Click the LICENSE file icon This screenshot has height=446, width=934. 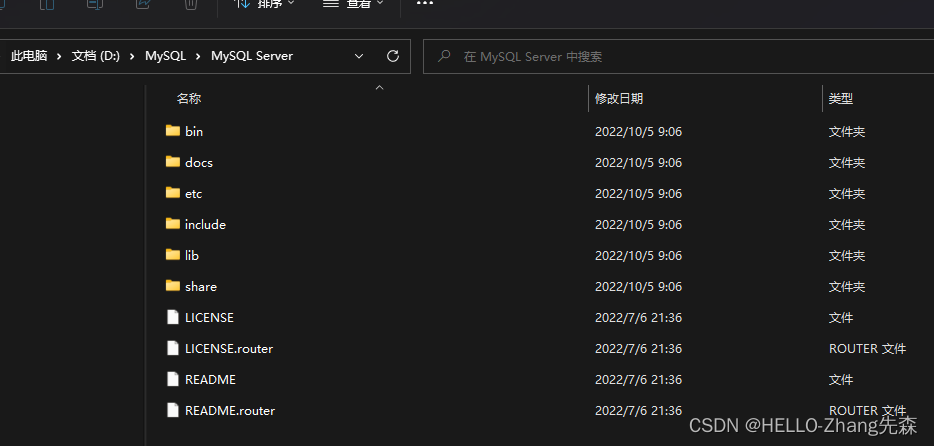click(x=173, y=317)
